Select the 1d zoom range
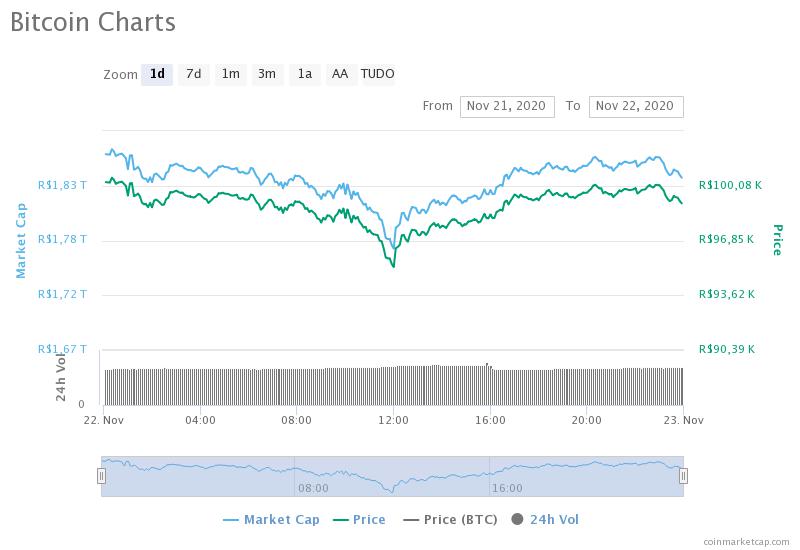Viewport: 800px width, 550px height. pos(157,74)
